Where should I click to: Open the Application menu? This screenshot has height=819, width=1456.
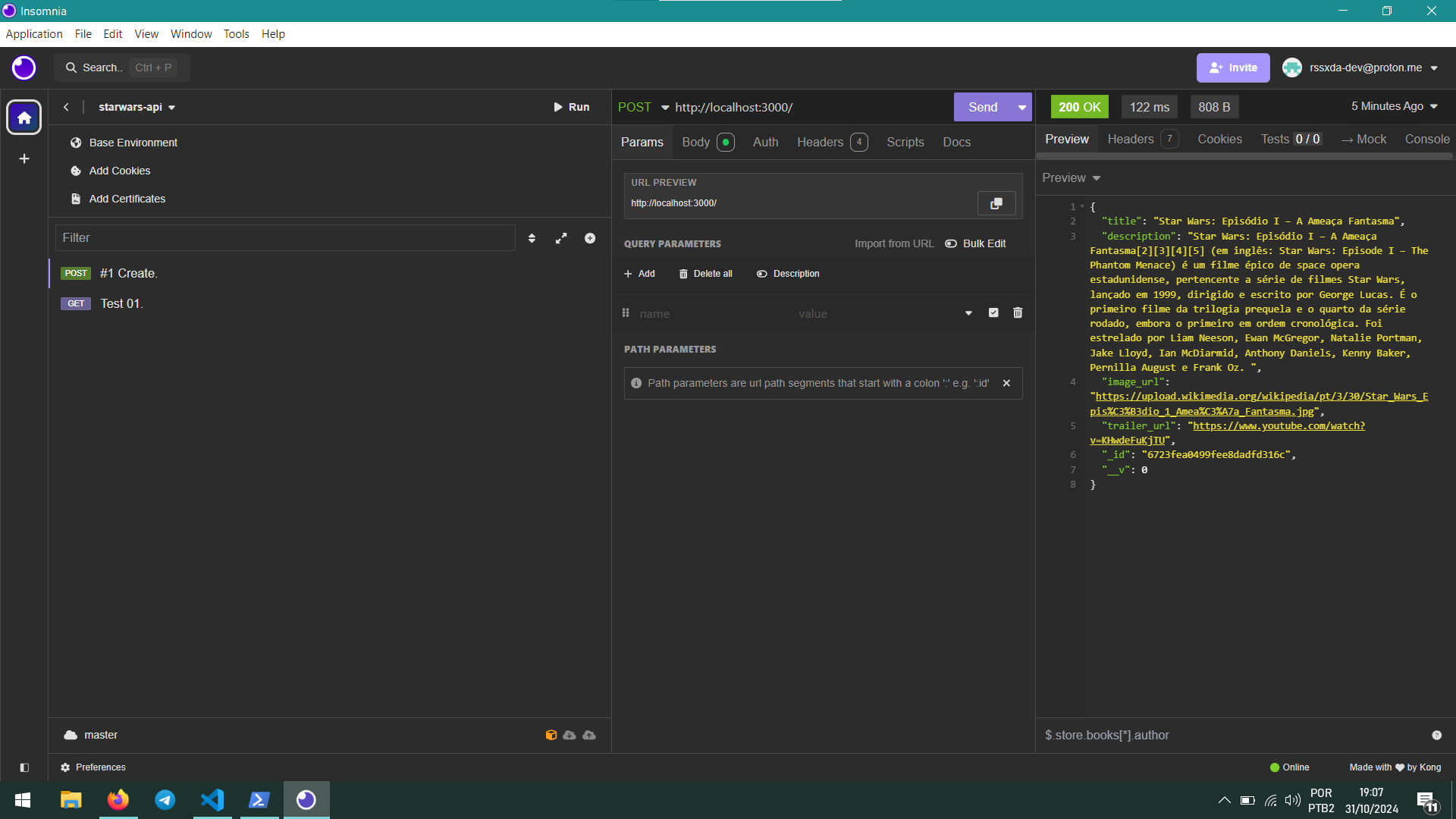point(34,34)
